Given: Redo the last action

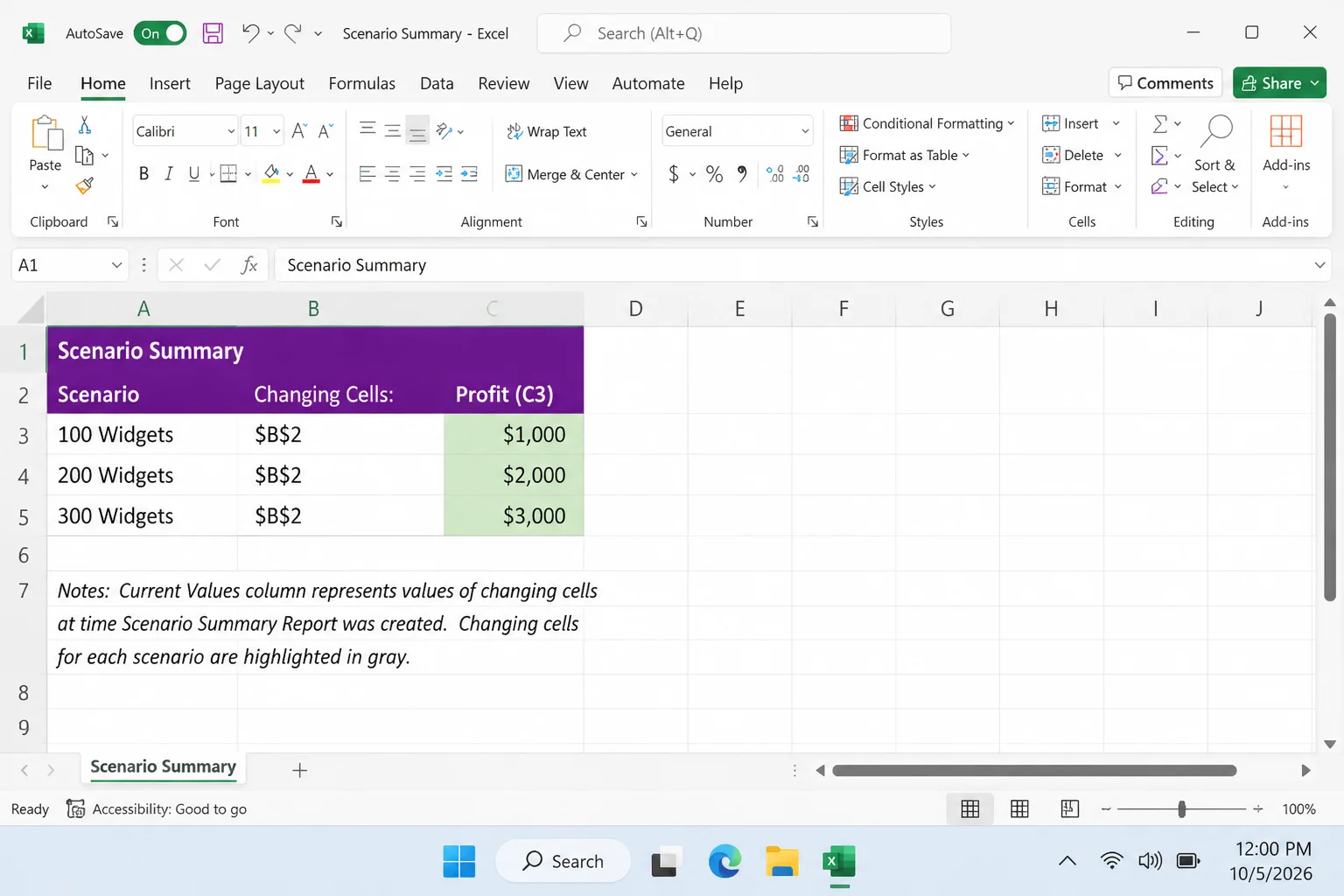Looking at the screenshot, I should 293,33.
